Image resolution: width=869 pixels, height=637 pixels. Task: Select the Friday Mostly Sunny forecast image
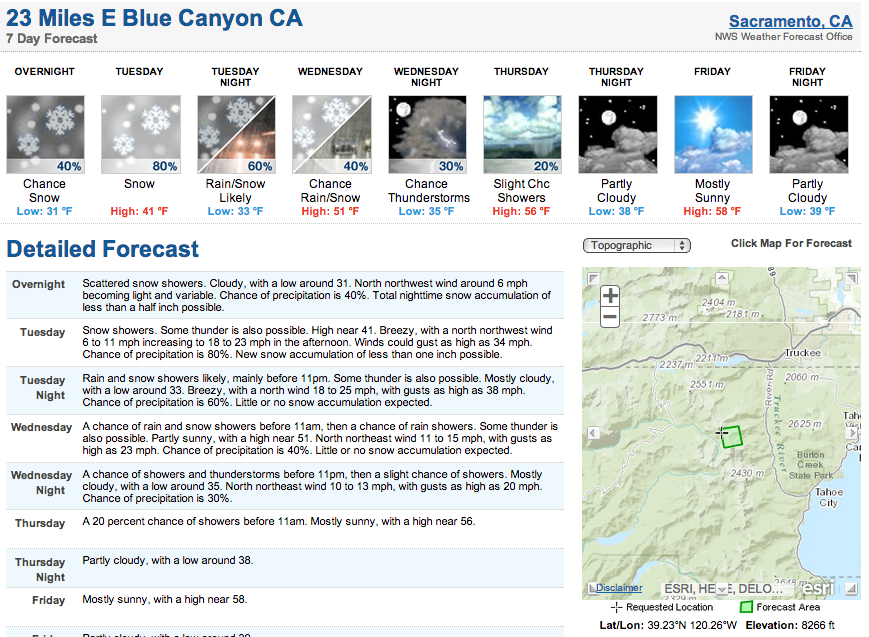click(713, 135)
